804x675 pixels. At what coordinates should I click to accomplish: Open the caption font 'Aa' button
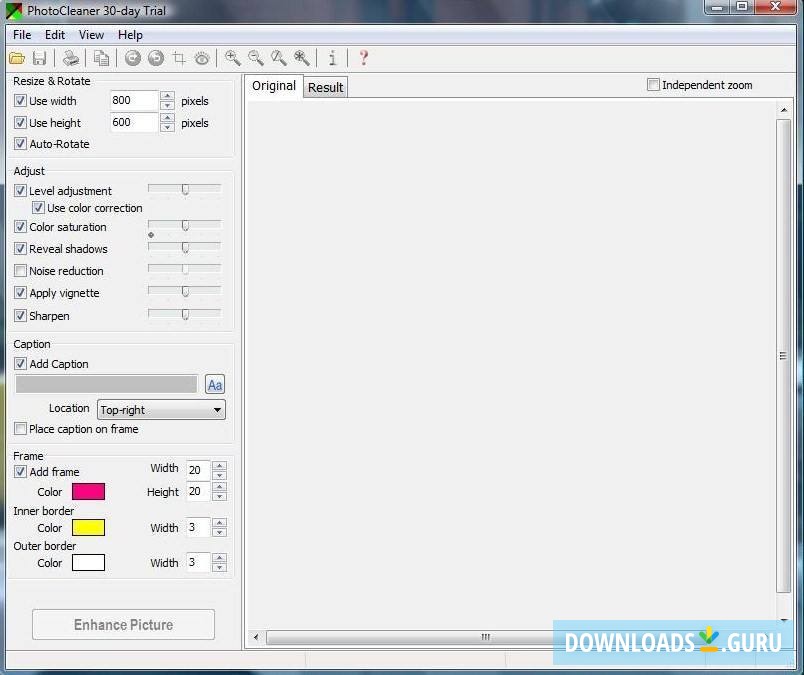pos(215,385)
